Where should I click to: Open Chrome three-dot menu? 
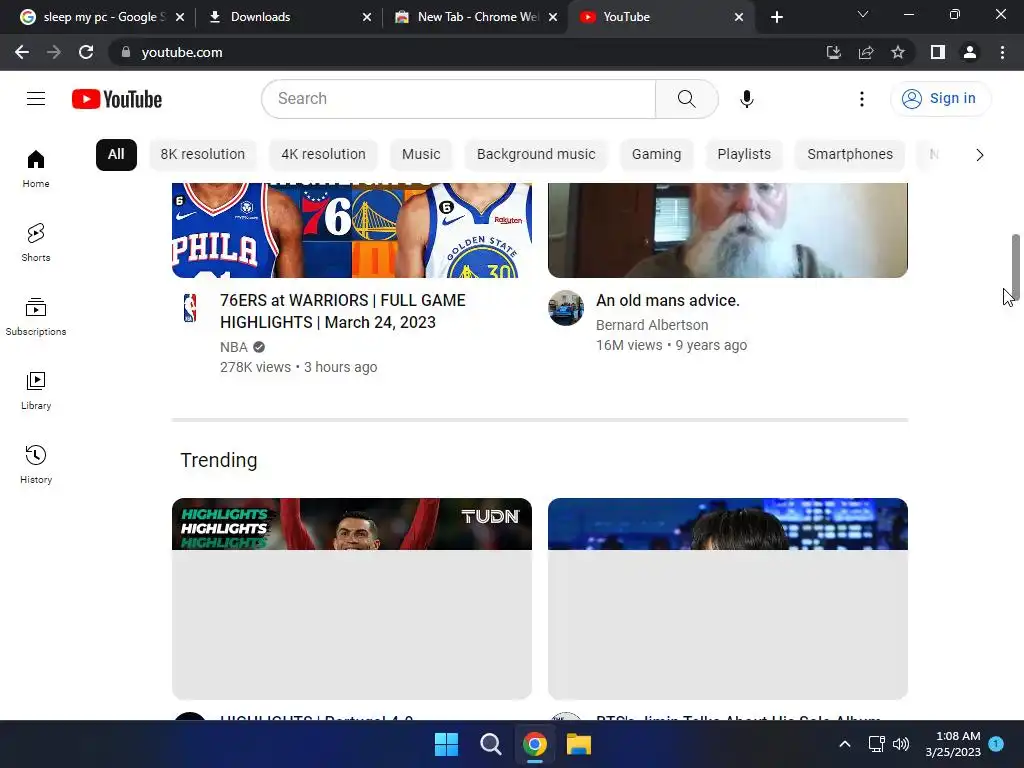[1002, 52]
